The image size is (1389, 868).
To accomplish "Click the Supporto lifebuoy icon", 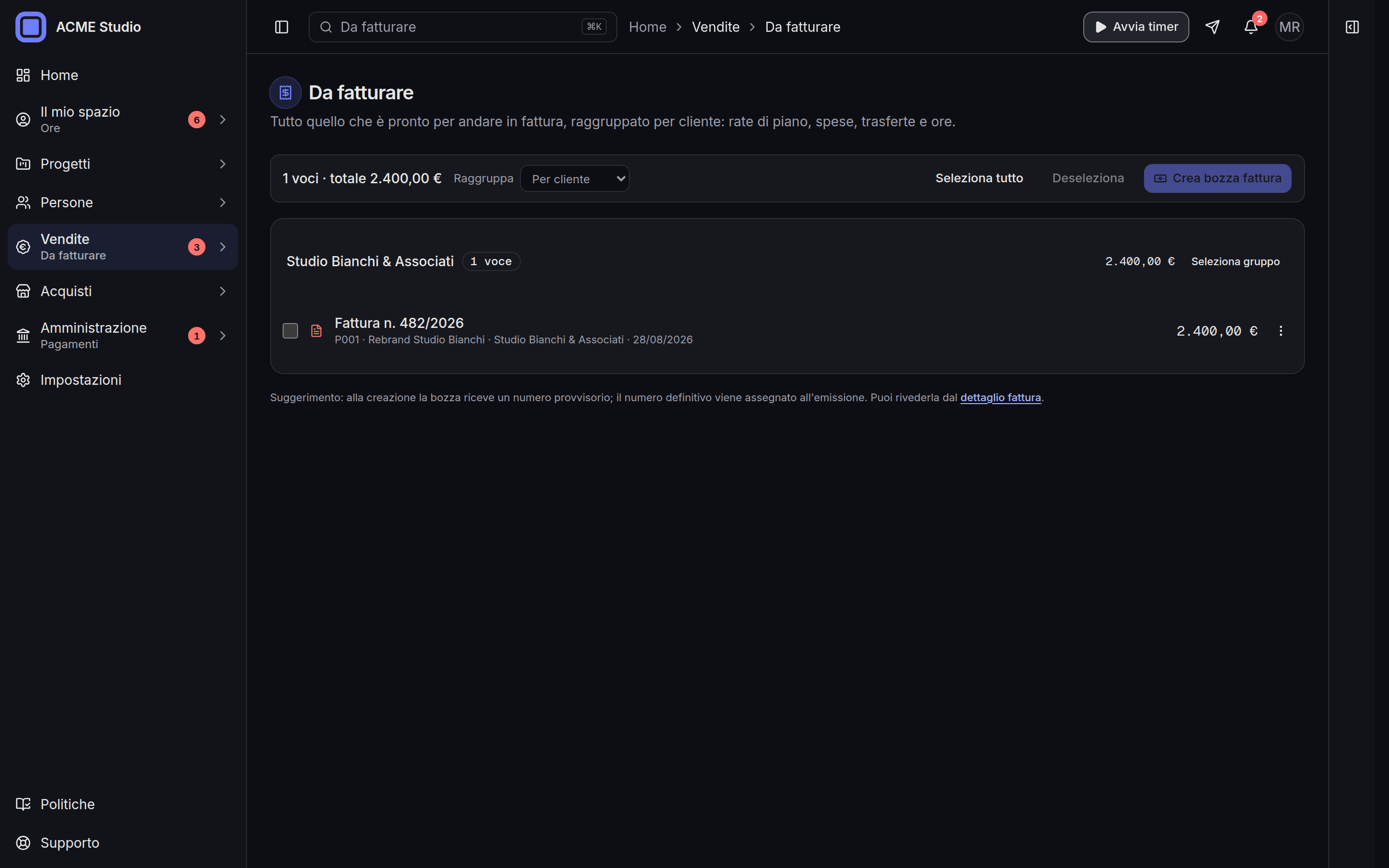I will click(23, 843).
